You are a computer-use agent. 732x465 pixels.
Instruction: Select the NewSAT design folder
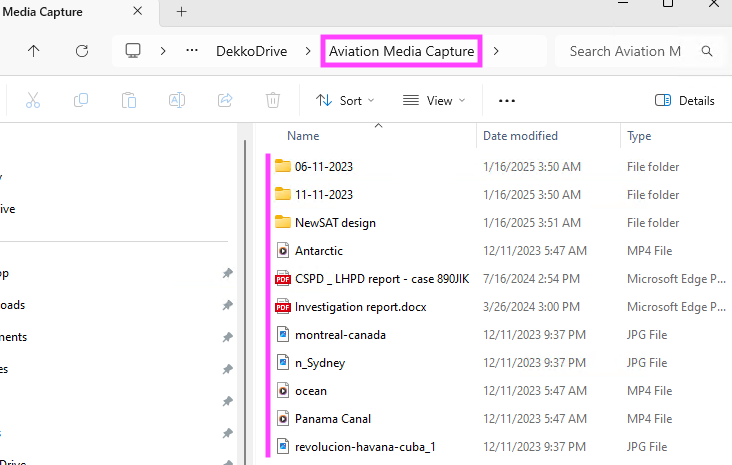click(x=335, y=223)
